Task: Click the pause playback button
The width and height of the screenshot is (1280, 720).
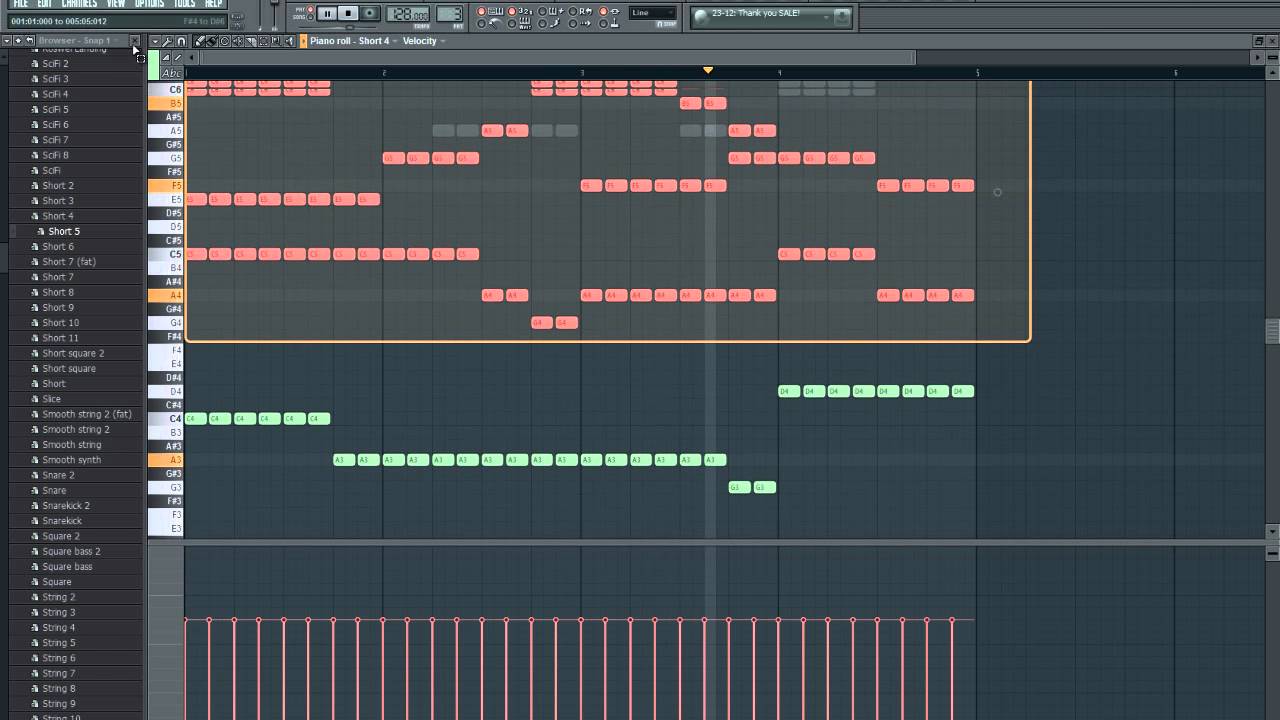Action: (x=327, y=13)
